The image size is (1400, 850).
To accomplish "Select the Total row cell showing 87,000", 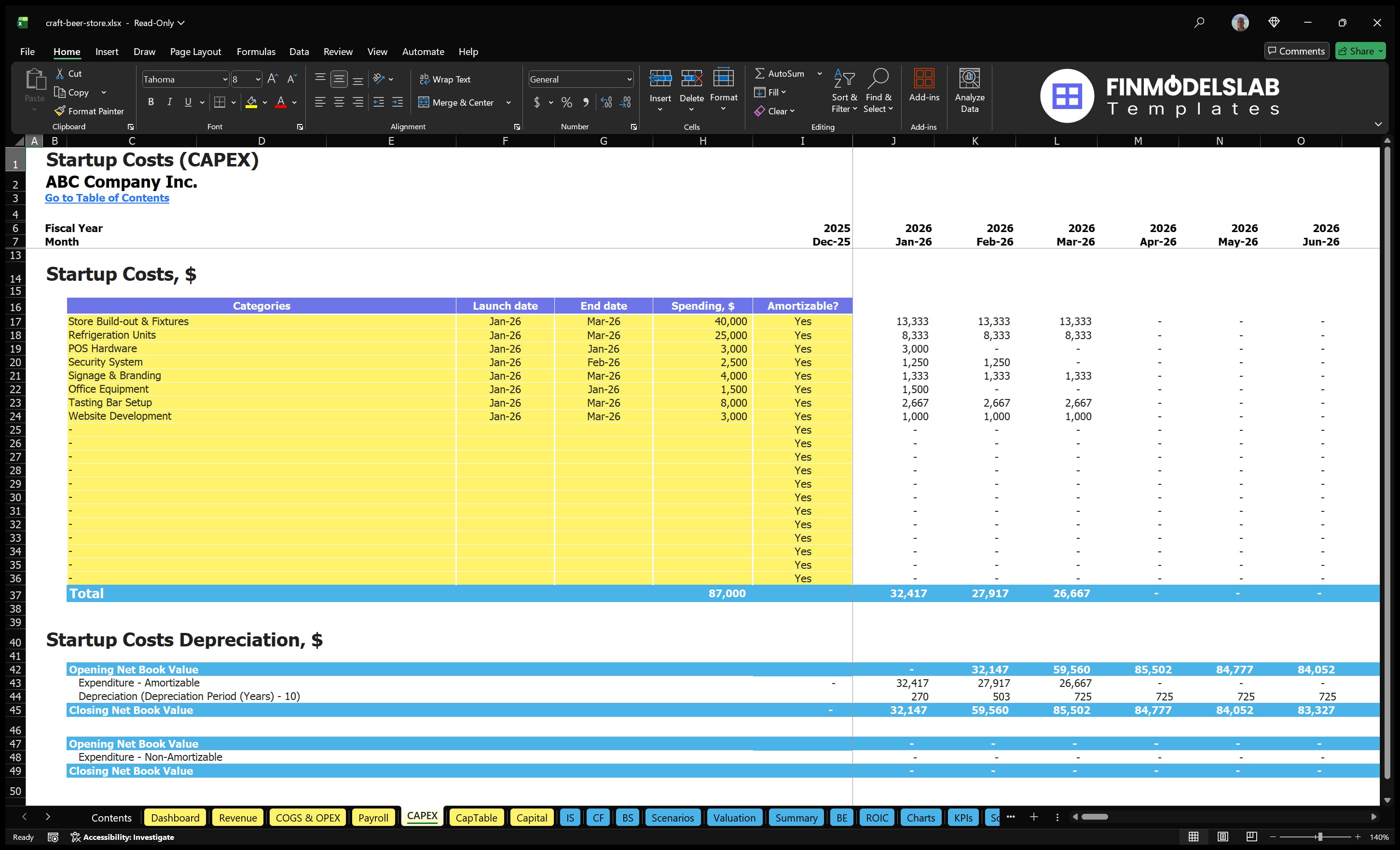I will pyautogui.click(x=727, y=593).
